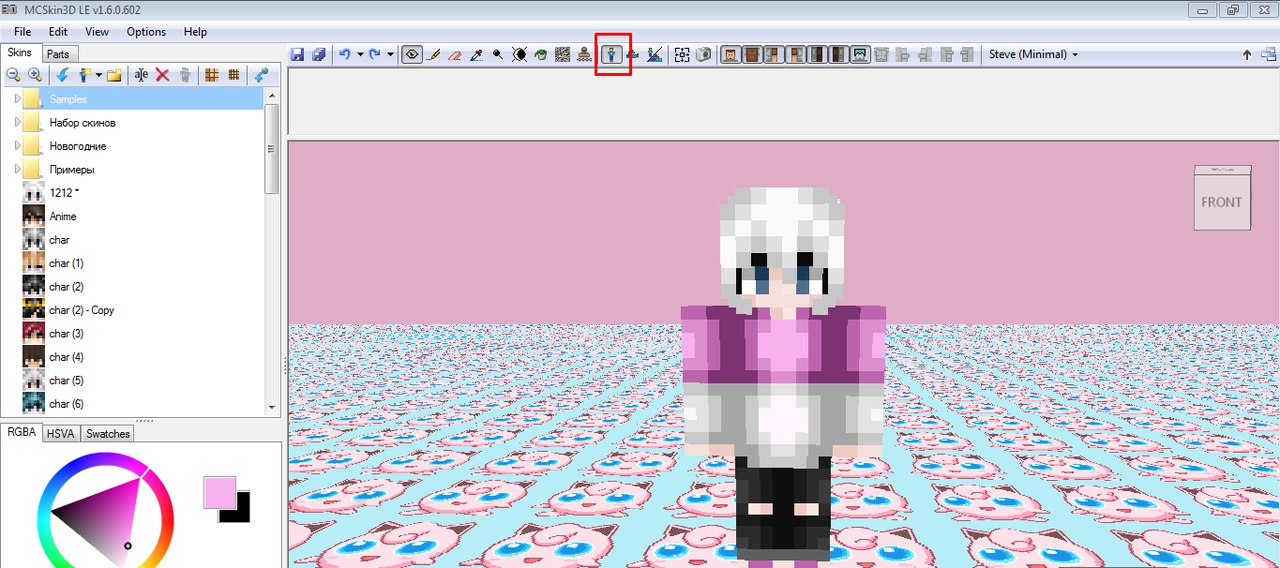Create a new folder in skin list
This screenshot has height=568, width=1280.
(x=114, y=75)
